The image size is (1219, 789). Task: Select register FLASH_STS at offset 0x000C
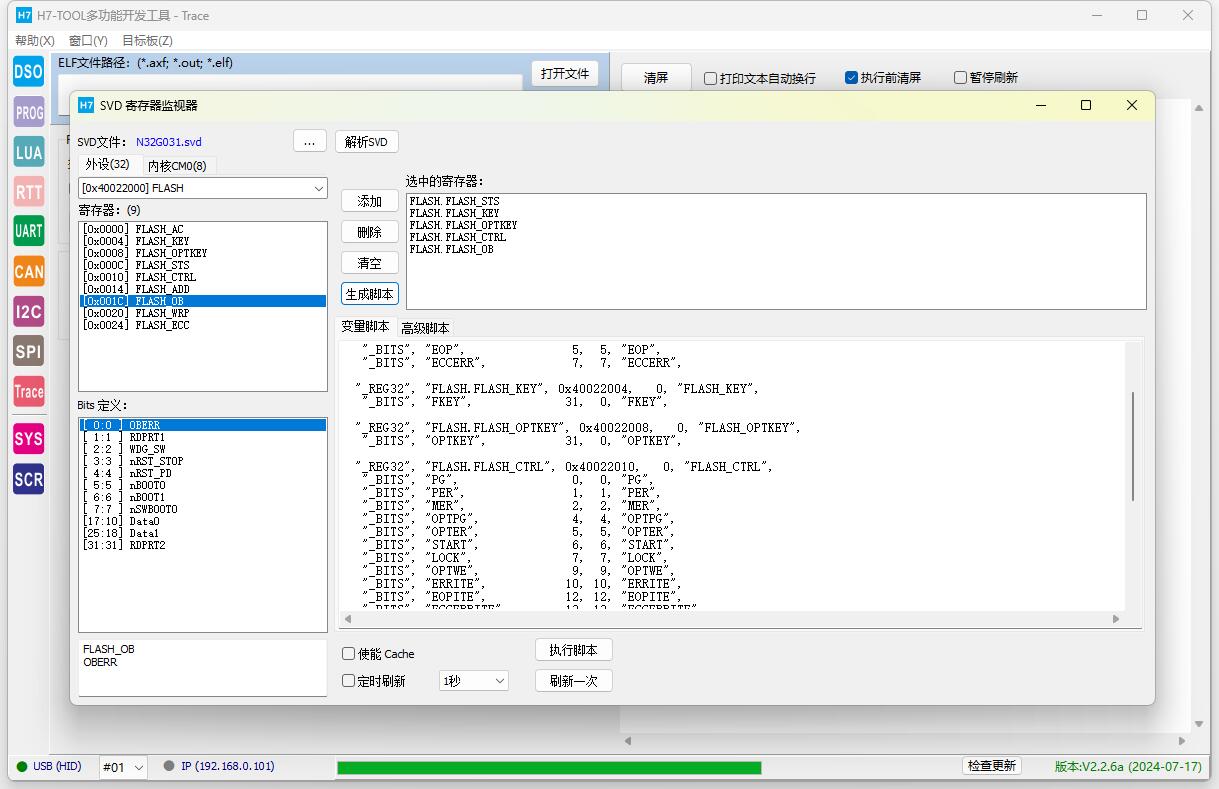[203, 265]
